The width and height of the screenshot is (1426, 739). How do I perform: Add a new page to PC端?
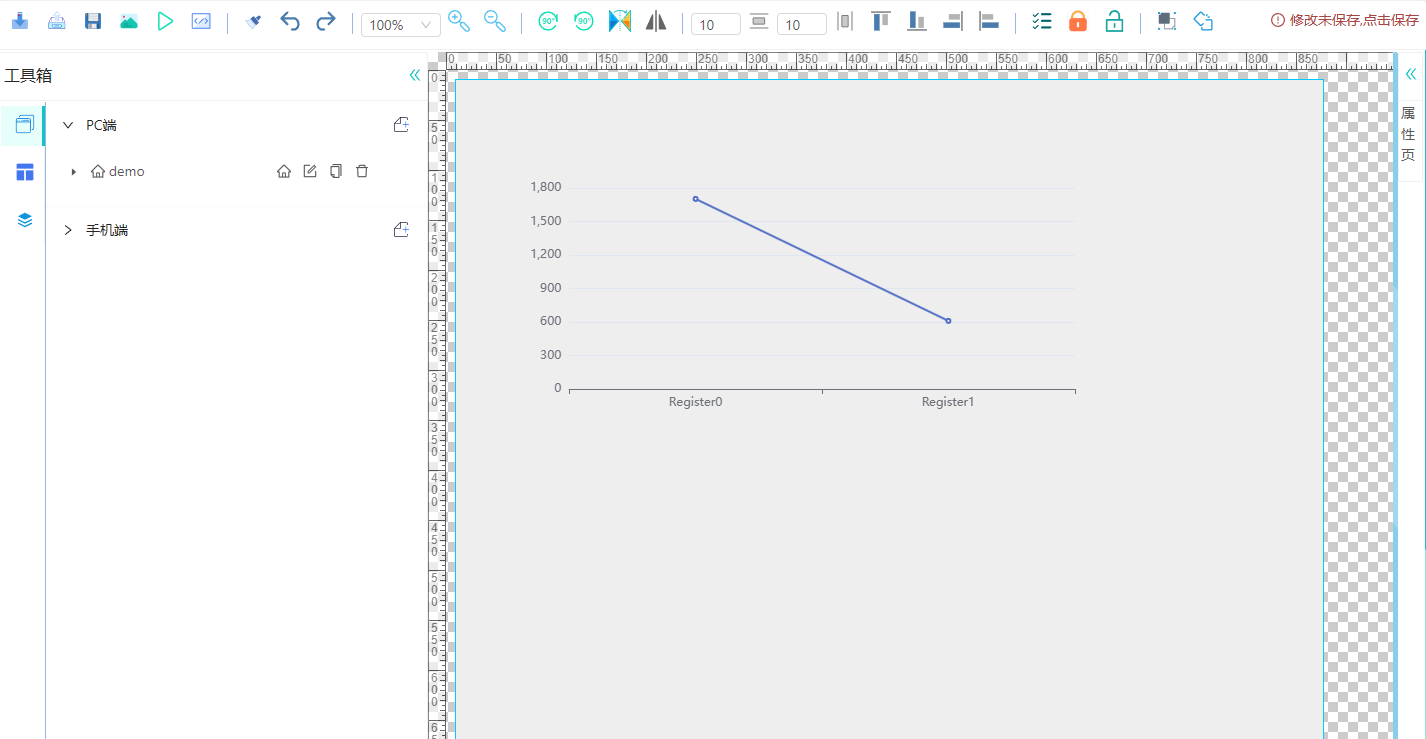[x=401, y=125]
